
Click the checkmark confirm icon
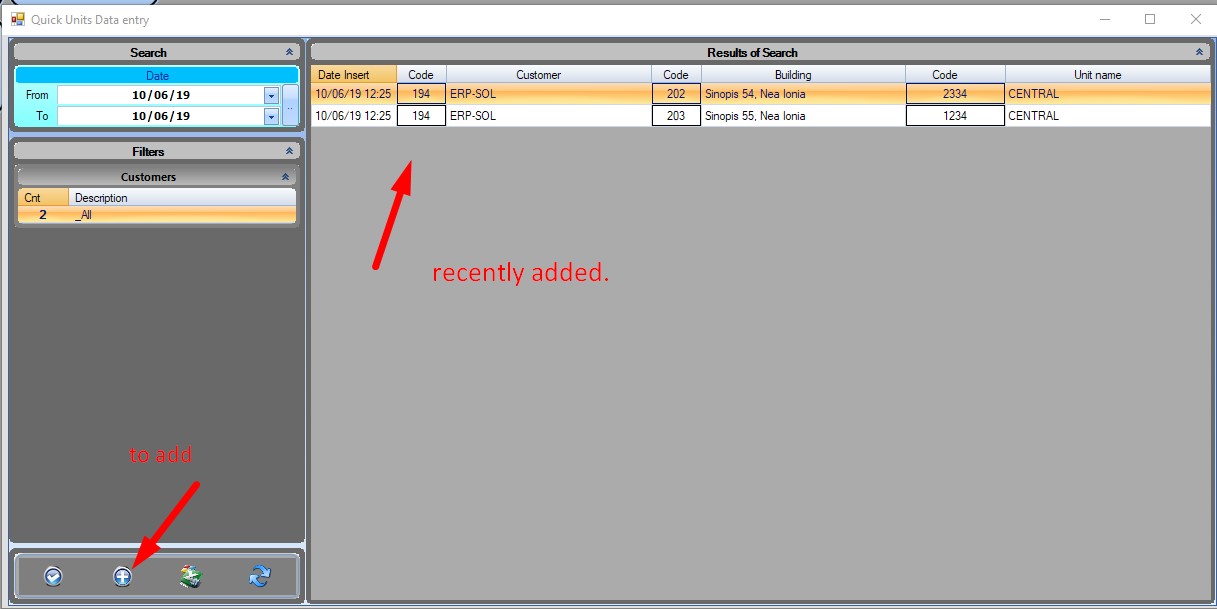(x=53, y=576)
